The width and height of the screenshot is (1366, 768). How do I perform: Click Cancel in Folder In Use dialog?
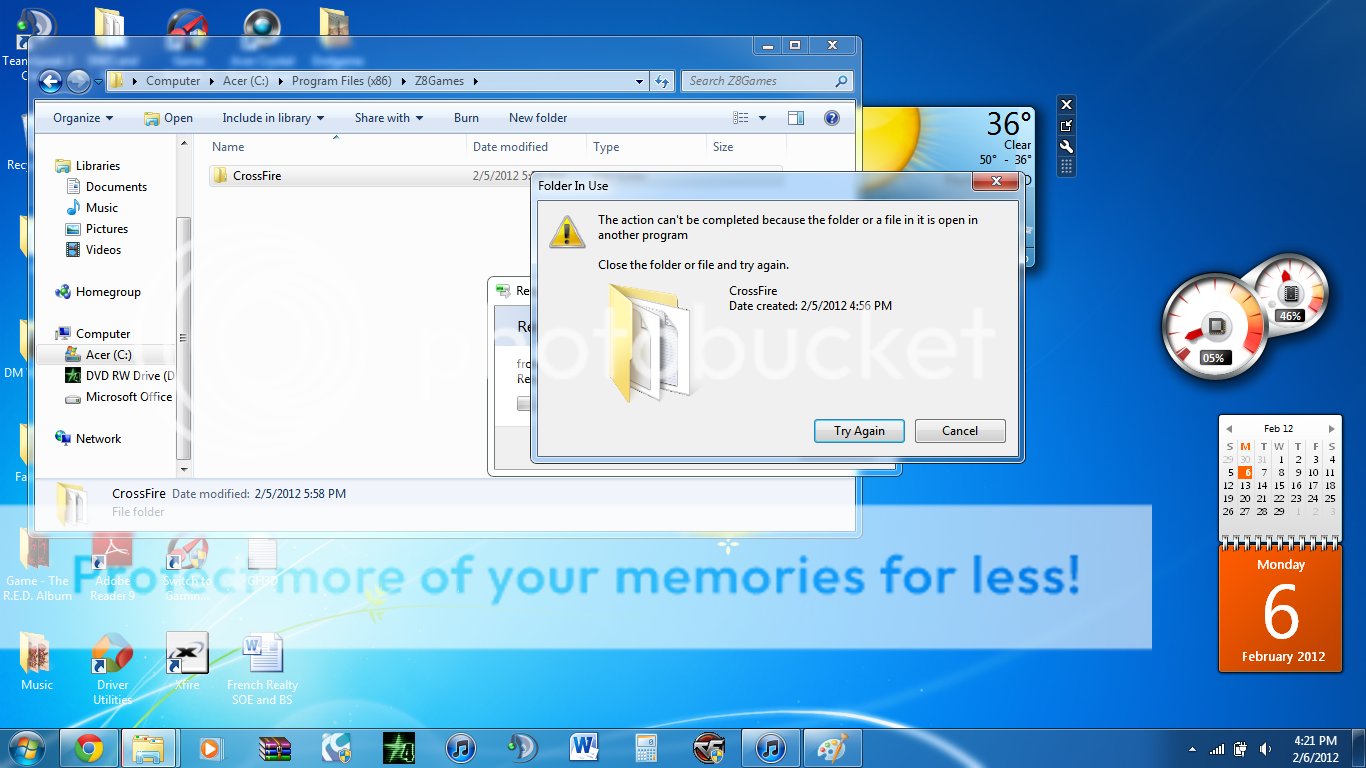959,431
